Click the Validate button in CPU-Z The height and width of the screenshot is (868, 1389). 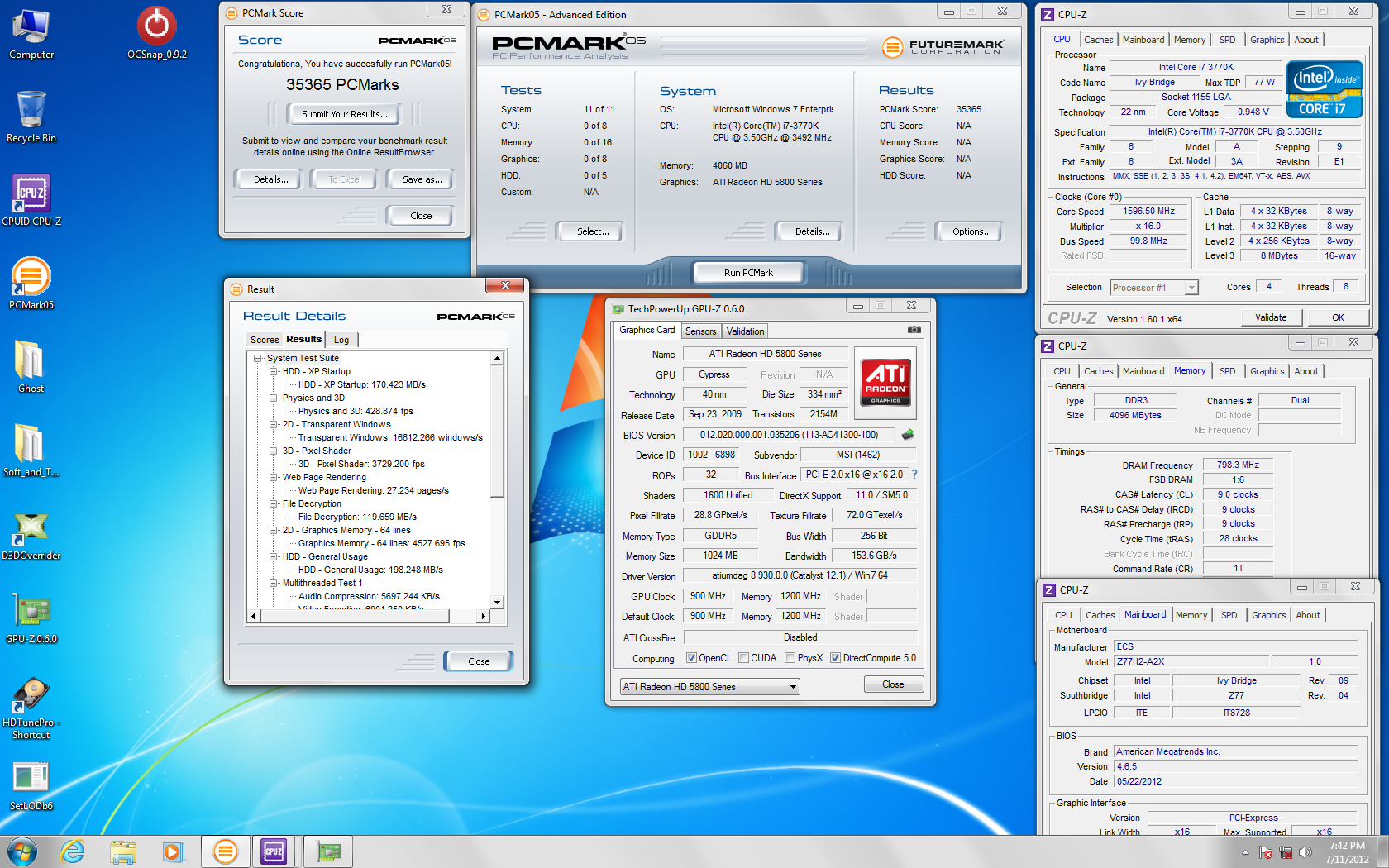coord(1271,317)
